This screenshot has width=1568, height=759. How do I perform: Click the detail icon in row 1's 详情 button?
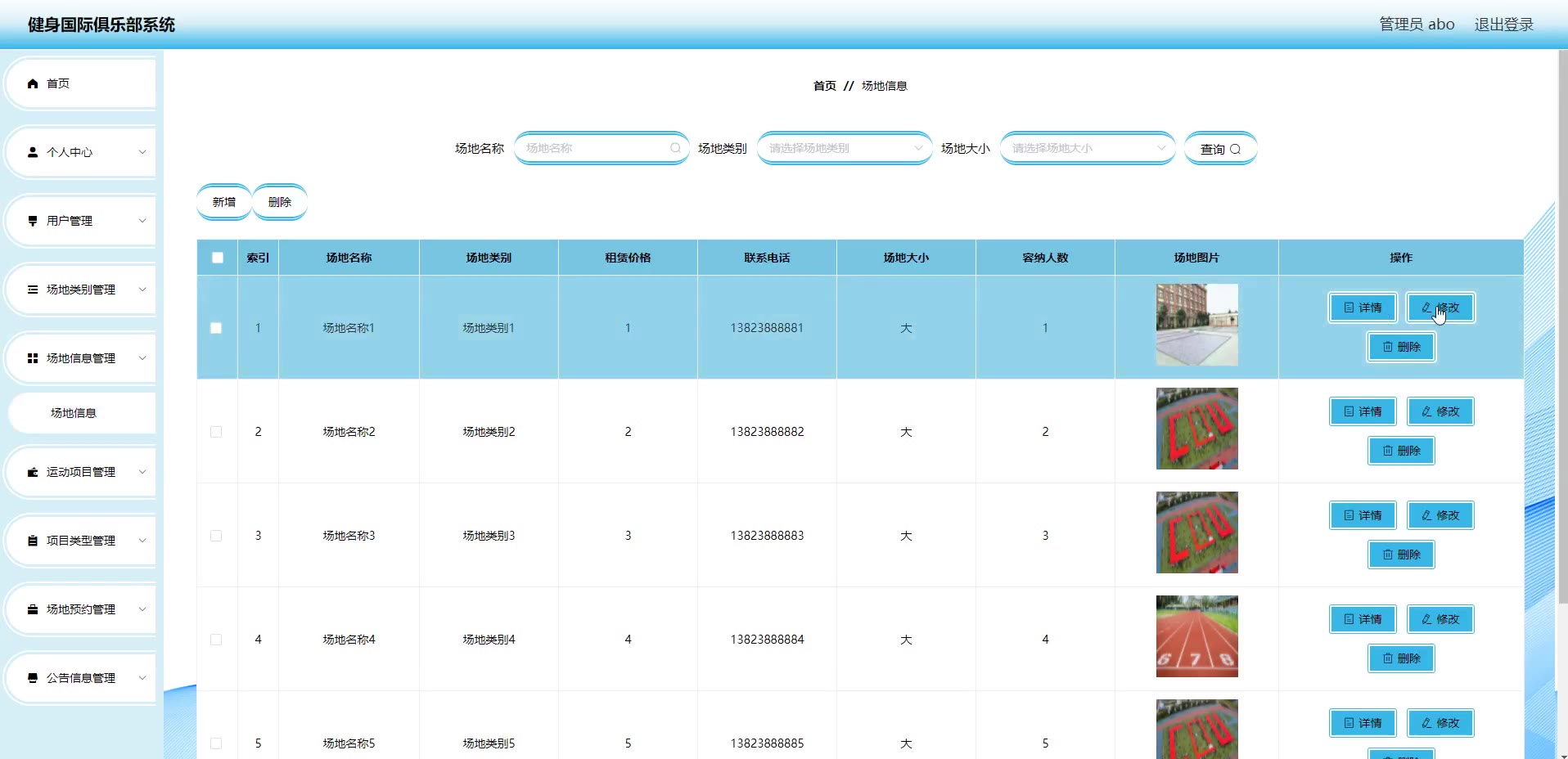coord(1349,308)
